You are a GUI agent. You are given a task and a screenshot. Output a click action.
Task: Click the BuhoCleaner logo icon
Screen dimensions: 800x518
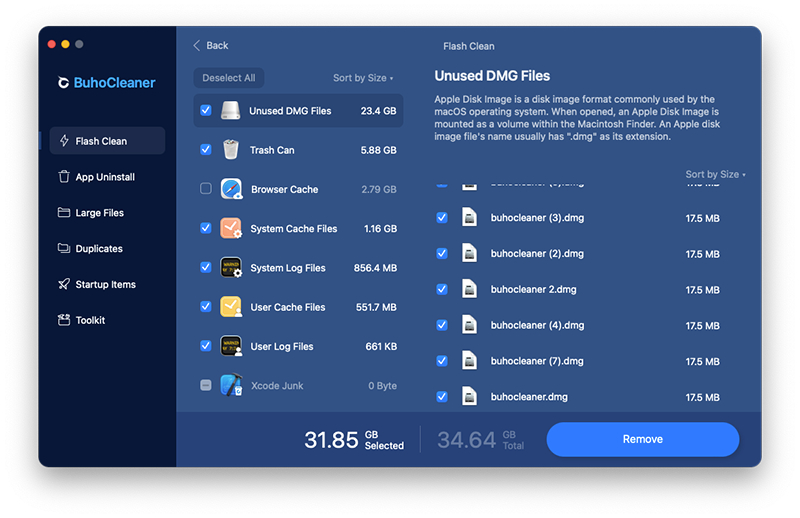(63, 83)
